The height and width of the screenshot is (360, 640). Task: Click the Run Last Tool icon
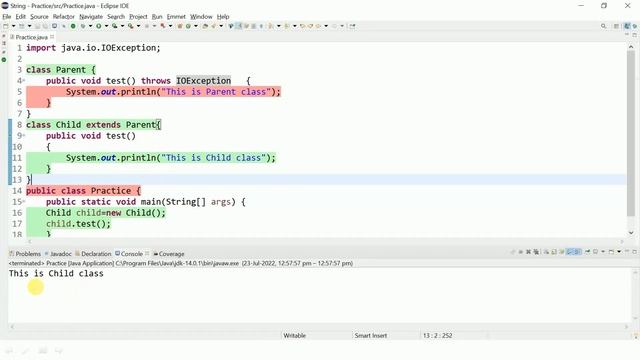(x=131, y=26)
